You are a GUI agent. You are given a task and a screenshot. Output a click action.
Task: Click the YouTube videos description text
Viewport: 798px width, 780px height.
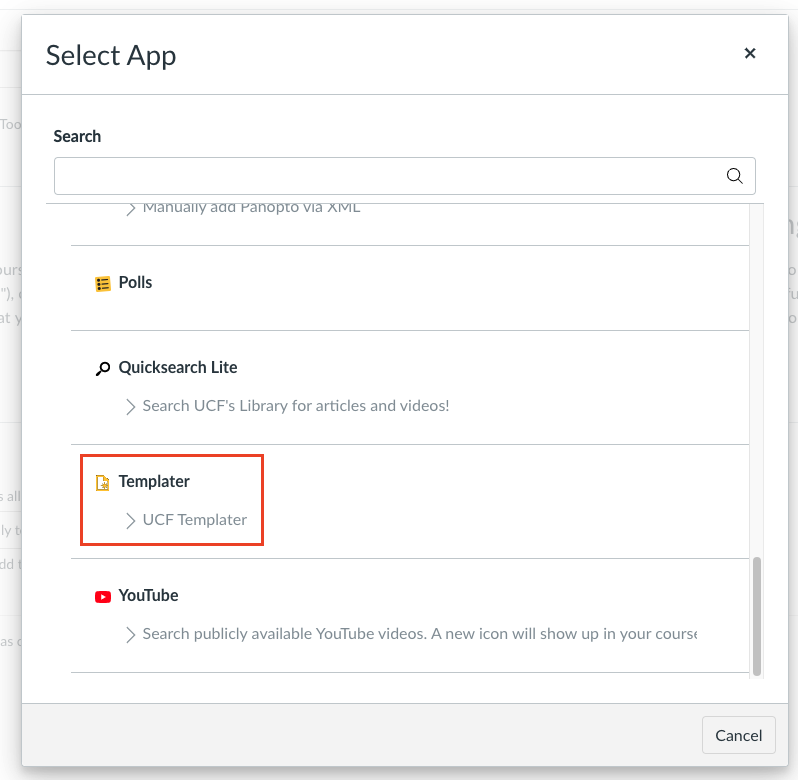[419, 634]
